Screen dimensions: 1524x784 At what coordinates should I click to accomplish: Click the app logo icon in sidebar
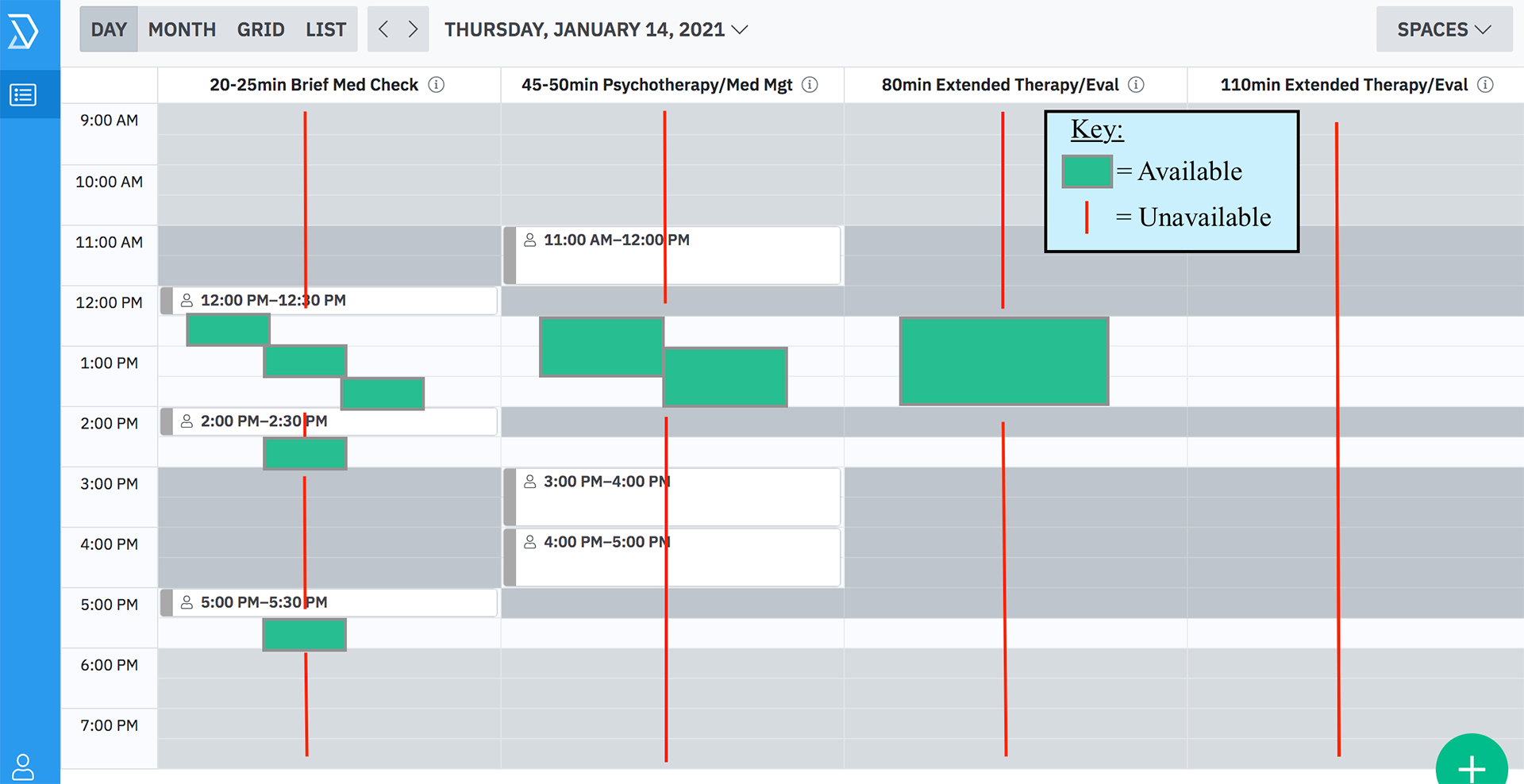tap(23, 33)
